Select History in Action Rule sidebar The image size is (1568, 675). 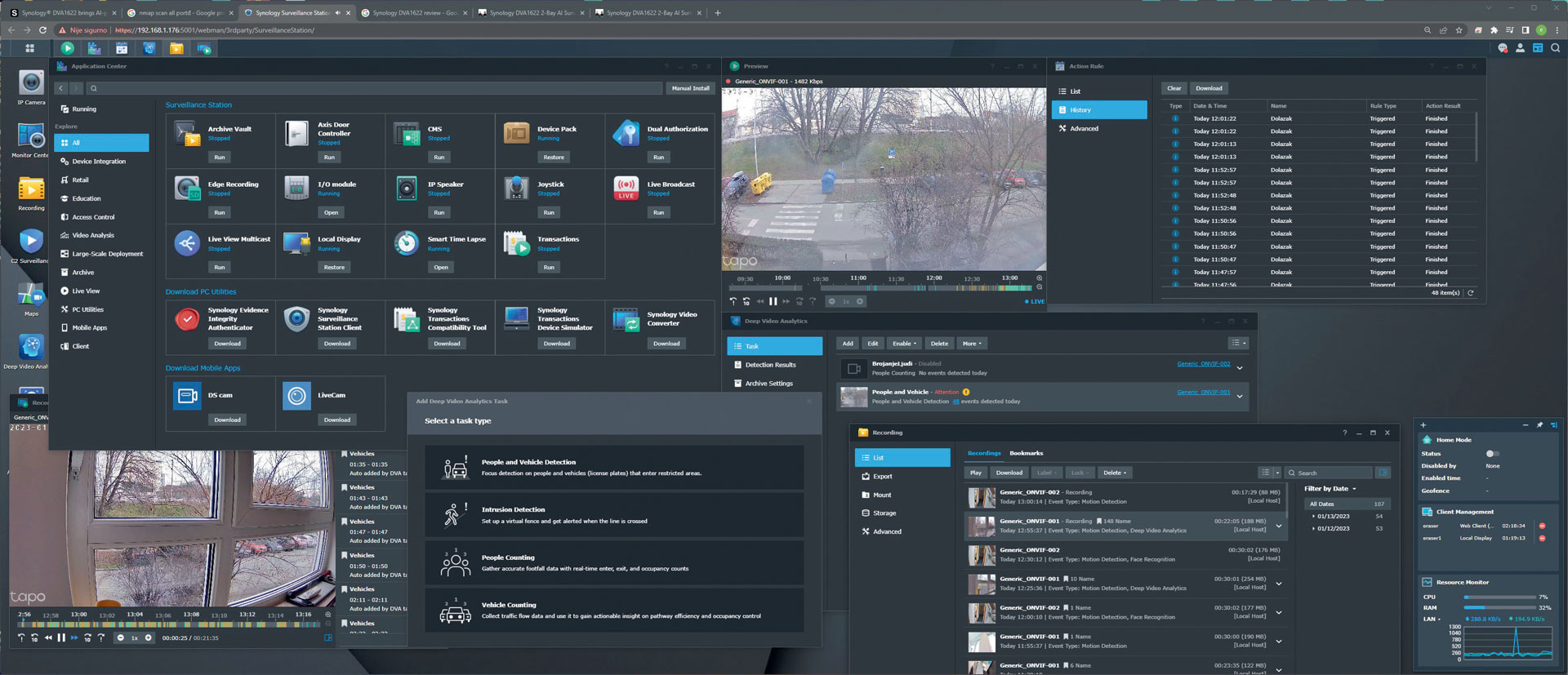click(x=1099, y=109)
